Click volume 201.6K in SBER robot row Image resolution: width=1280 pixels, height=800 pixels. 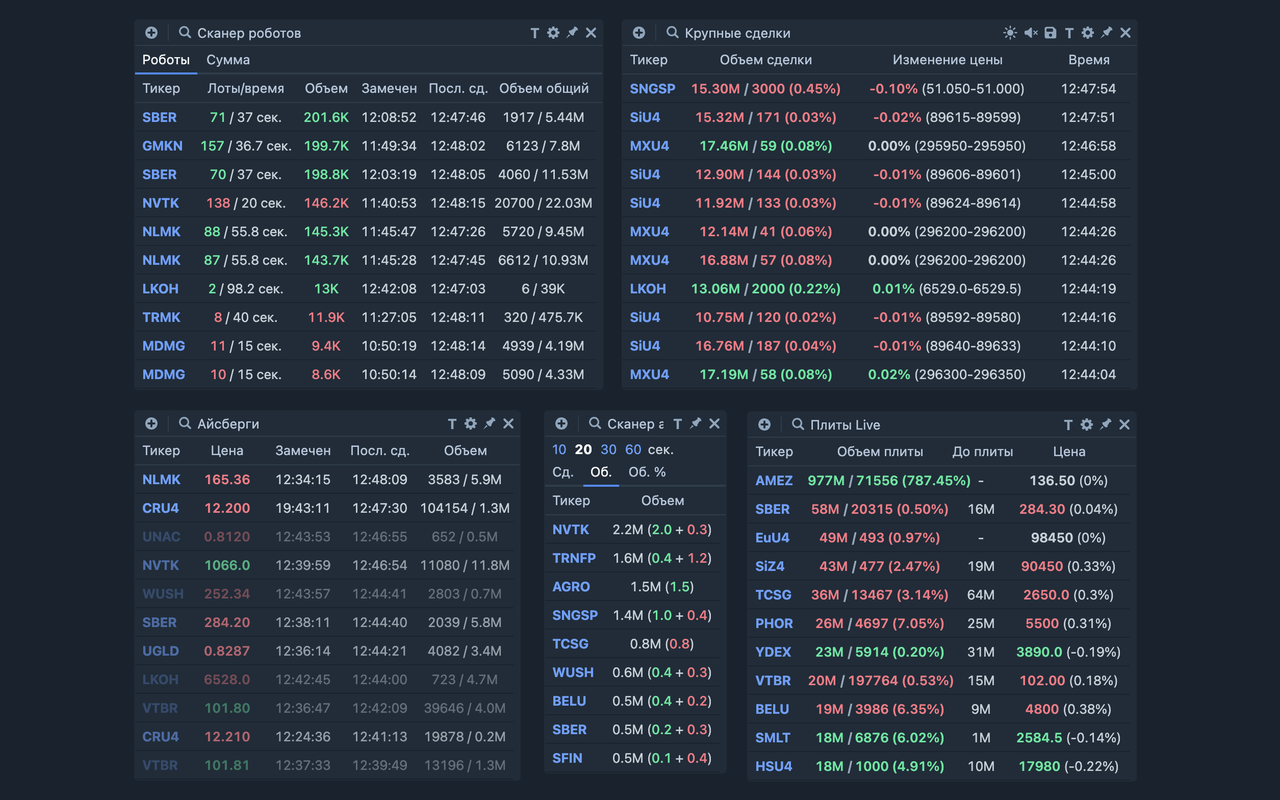point(326,118)
